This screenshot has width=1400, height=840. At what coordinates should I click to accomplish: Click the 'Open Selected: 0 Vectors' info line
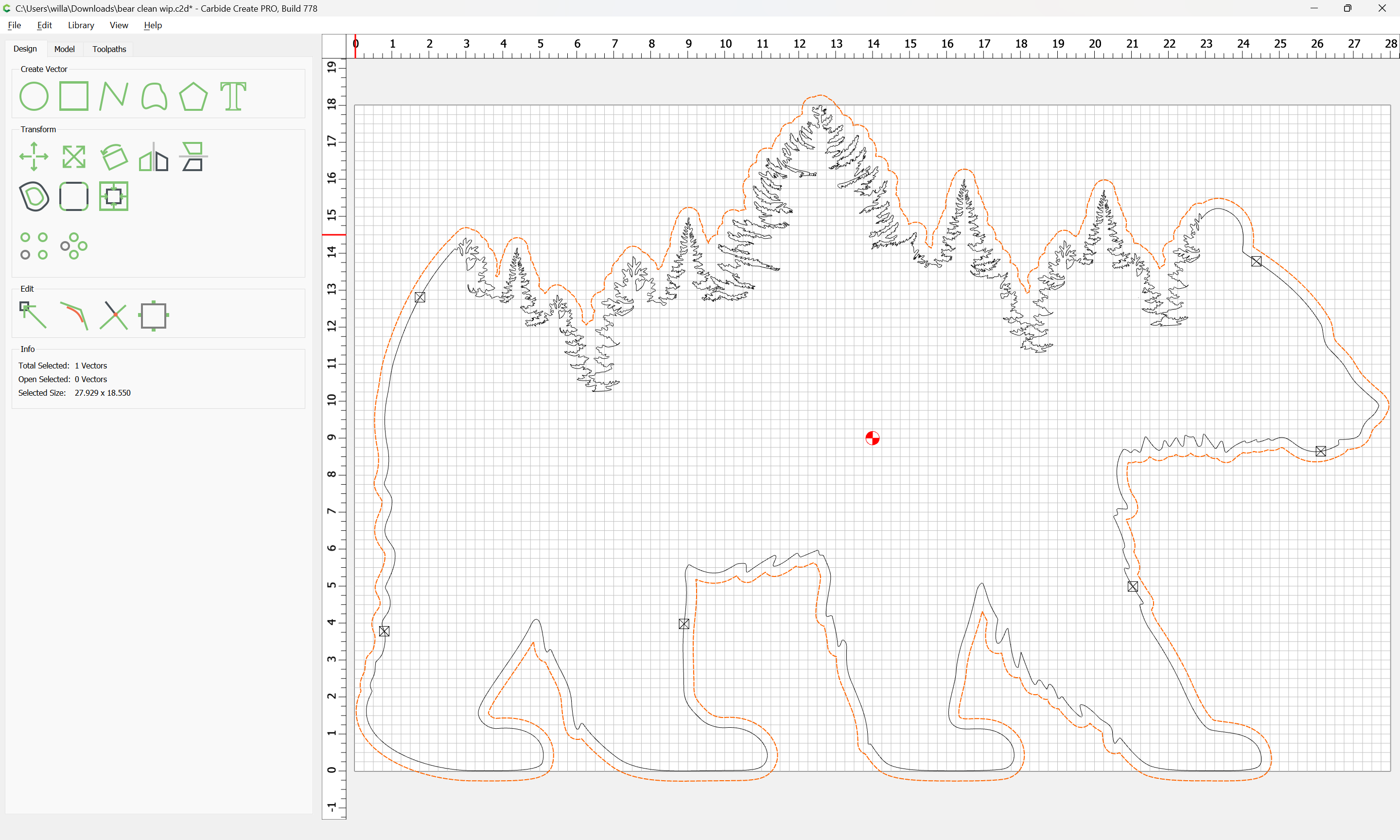point(63,379)
